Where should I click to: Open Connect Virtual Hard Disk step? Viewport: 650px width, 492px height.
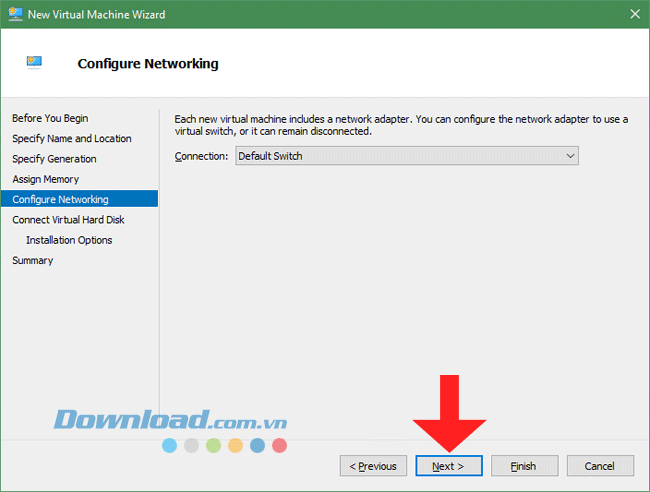(x=68, y=220)
